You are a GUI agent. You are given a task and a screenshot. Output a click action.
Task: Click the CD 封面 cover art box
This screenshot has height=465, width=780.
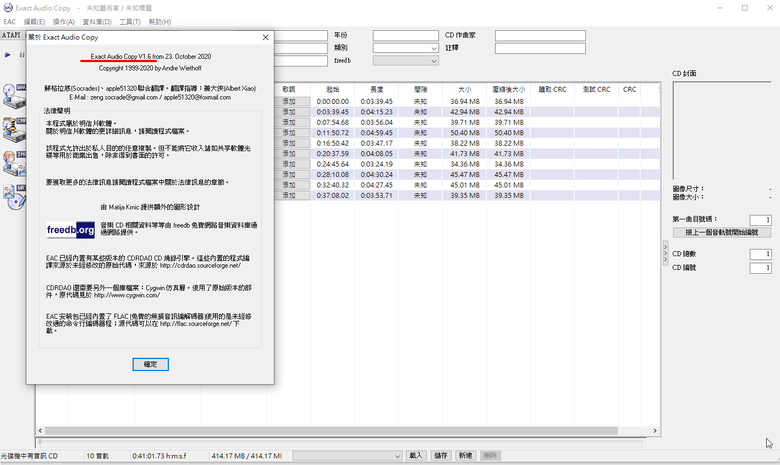tap(722, 131)
